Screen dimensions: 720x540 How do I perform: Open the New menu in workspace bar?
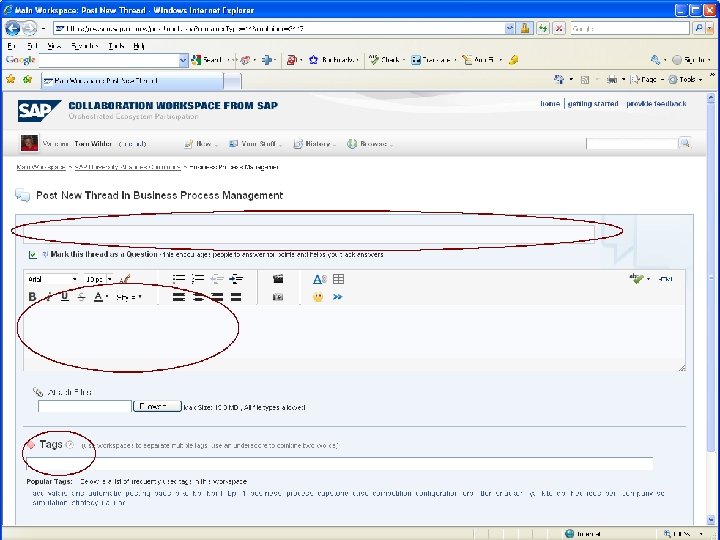[x=200, y=144]
